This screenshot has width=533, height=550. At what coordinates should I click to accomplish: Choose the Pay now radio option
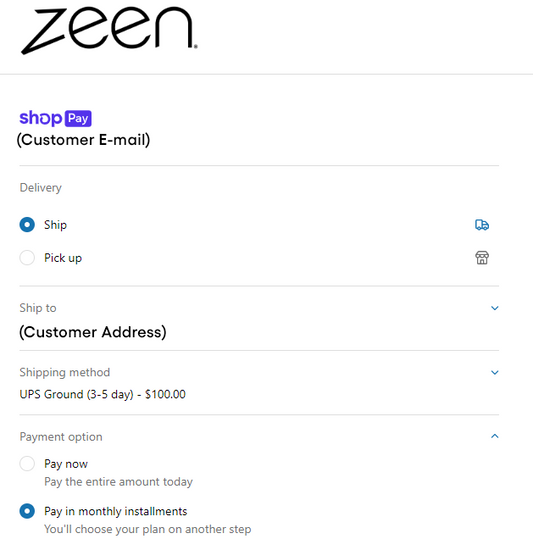pos(27,464)
